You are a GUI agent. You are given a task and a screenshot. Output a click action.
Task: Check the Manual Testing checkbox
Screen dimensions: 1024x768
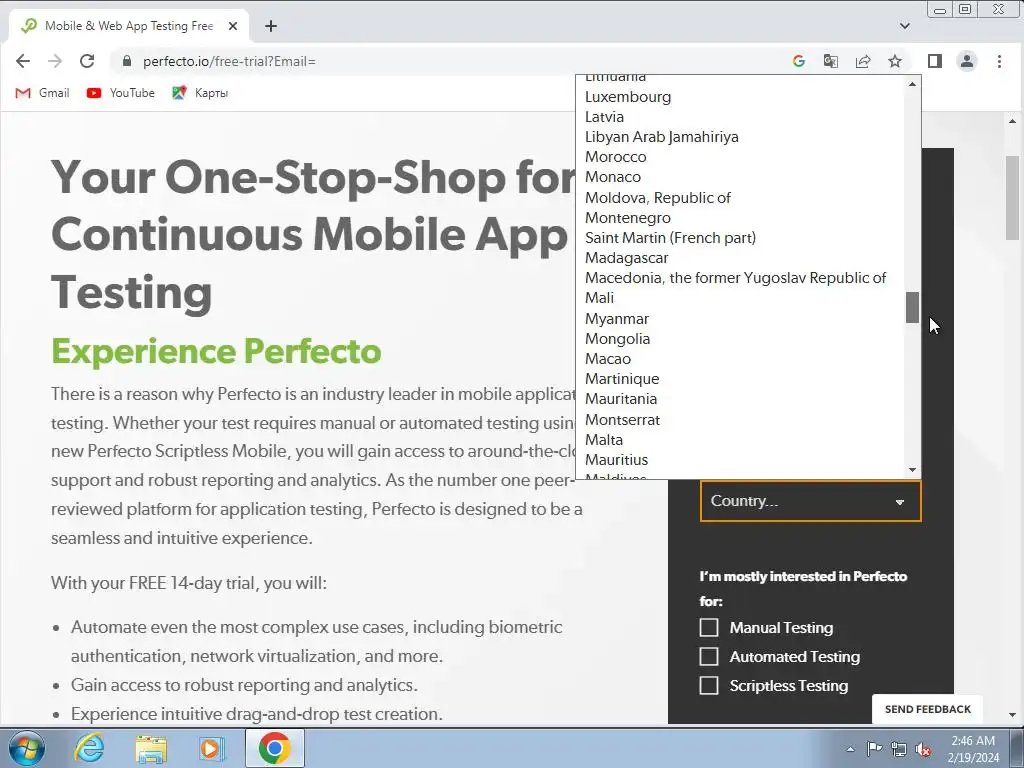point(709,628)
